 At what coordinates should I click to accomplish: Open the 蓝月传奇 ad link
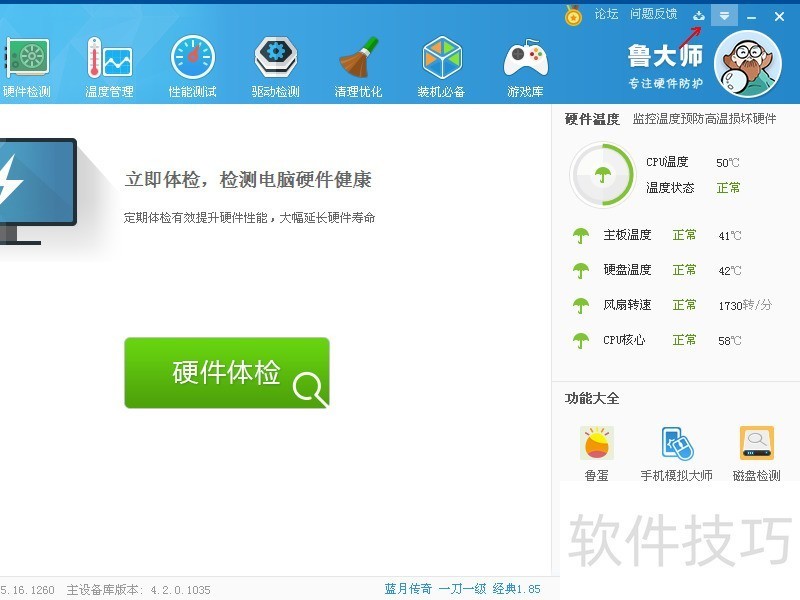pos(408,589)
